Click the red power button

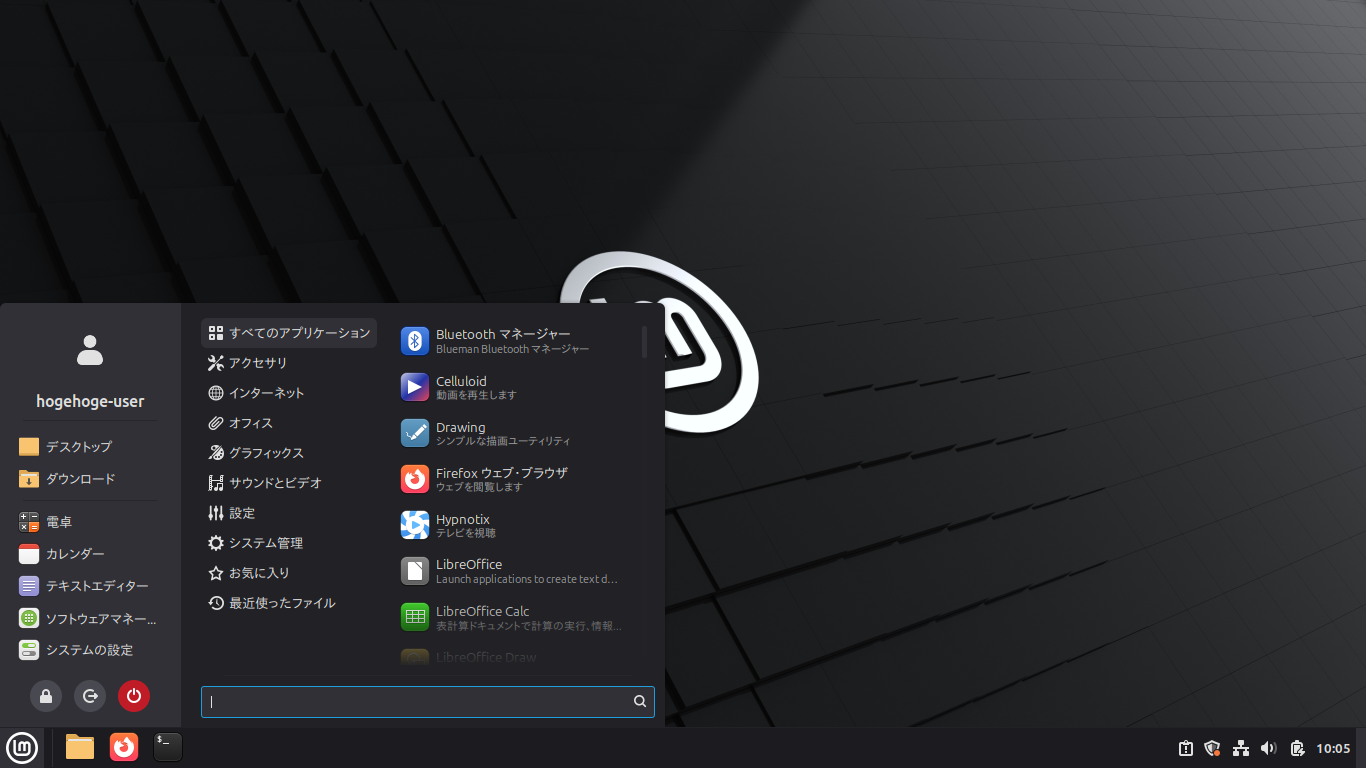[x=134, y=696]
